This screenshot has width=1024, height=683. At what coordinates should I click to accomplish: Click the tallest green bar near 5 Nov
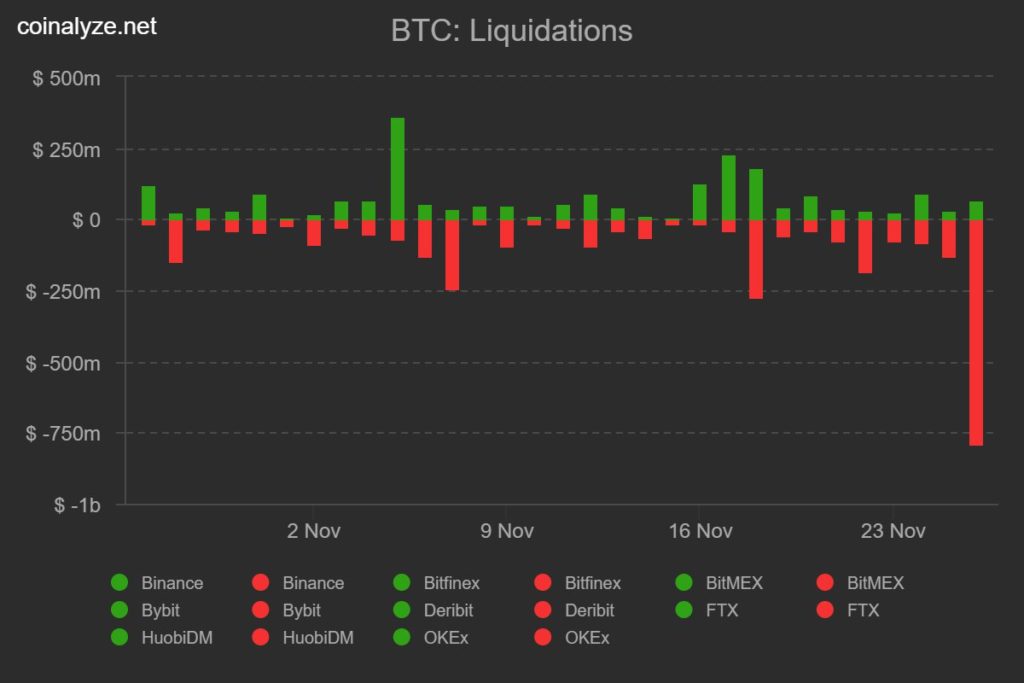click(x=398, y=168)
